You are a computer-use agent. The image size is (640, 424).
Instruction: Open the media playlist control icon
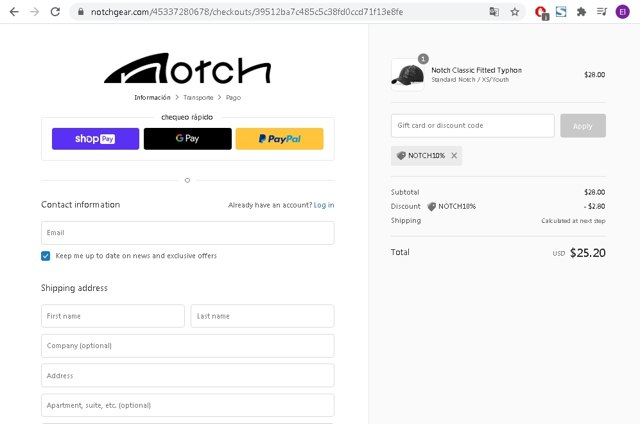pos(602,12)
